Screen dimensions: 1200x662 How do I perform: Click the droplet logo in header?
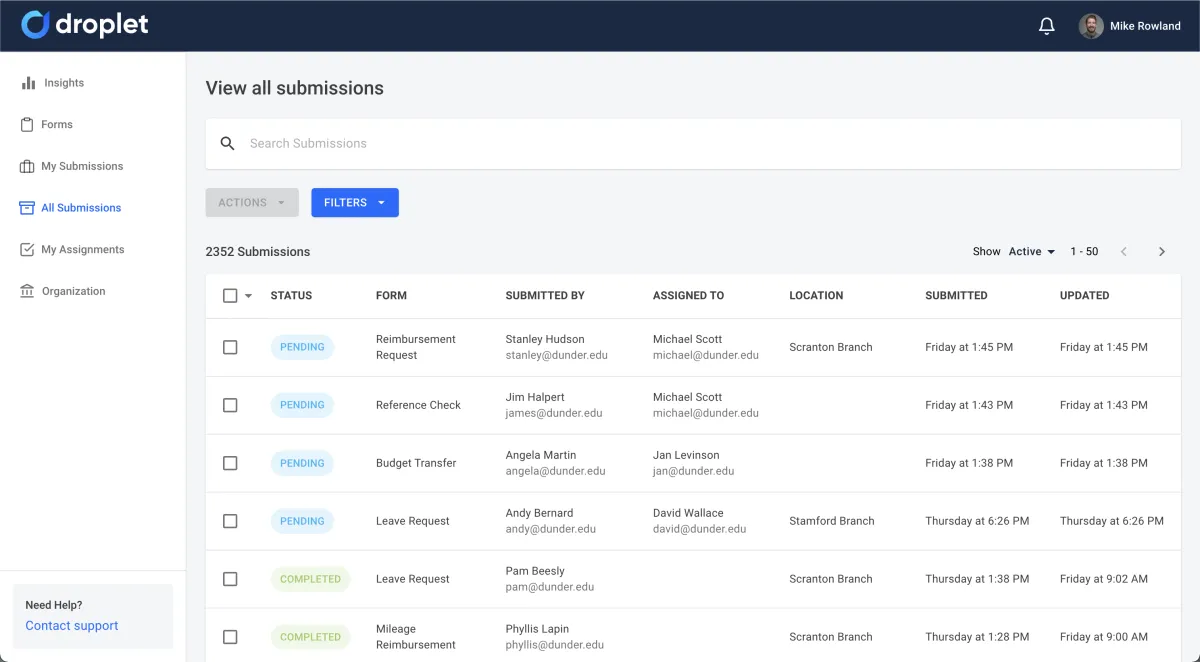click(85, 25)
